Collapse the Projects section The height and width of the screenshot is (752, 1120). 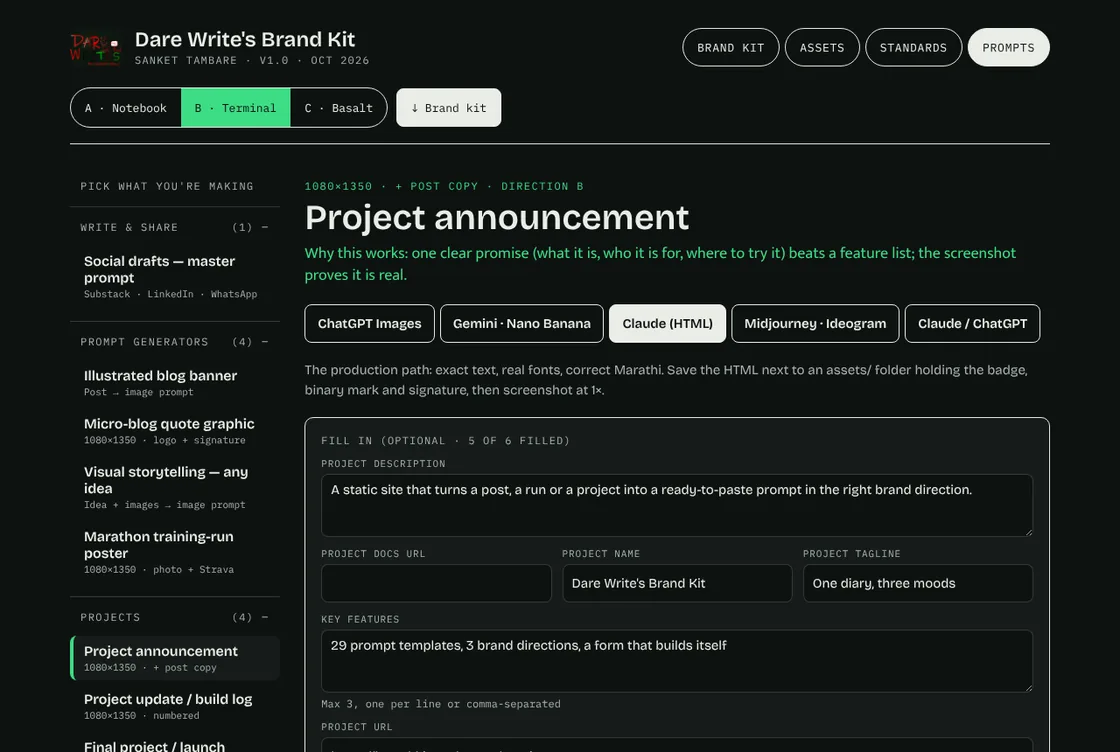tap(265, 617)
